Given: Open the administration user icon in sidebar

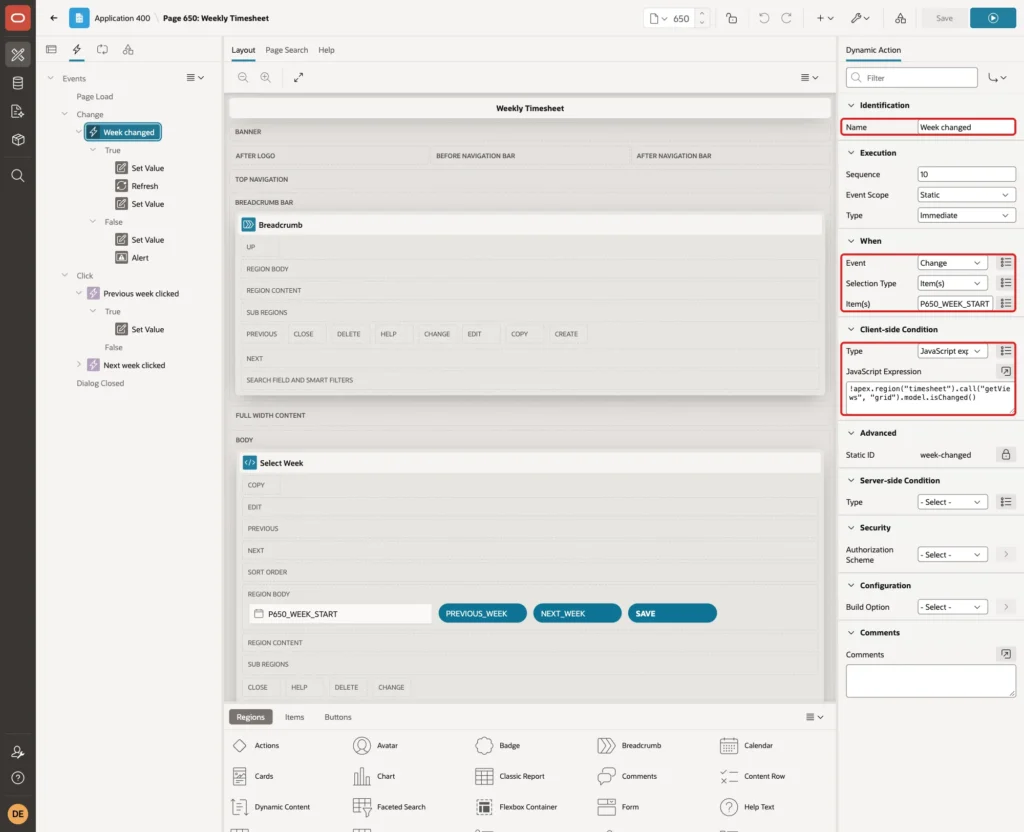Looking at the screenshot, I should pos(18,752).
